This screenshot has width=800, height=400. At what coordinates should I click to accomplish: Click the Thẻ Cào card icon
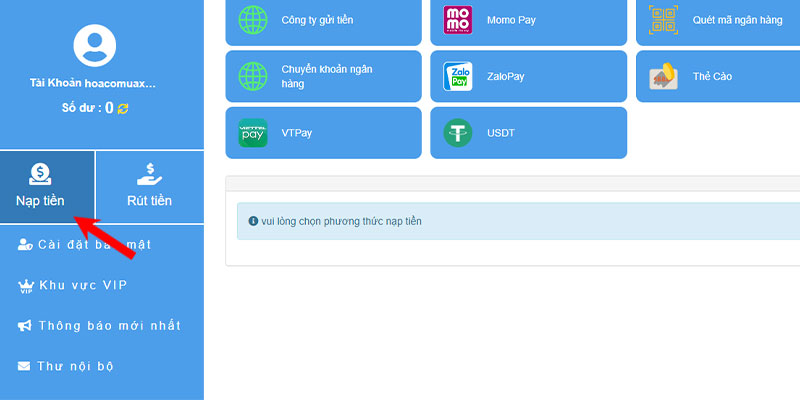click(663, 76)
